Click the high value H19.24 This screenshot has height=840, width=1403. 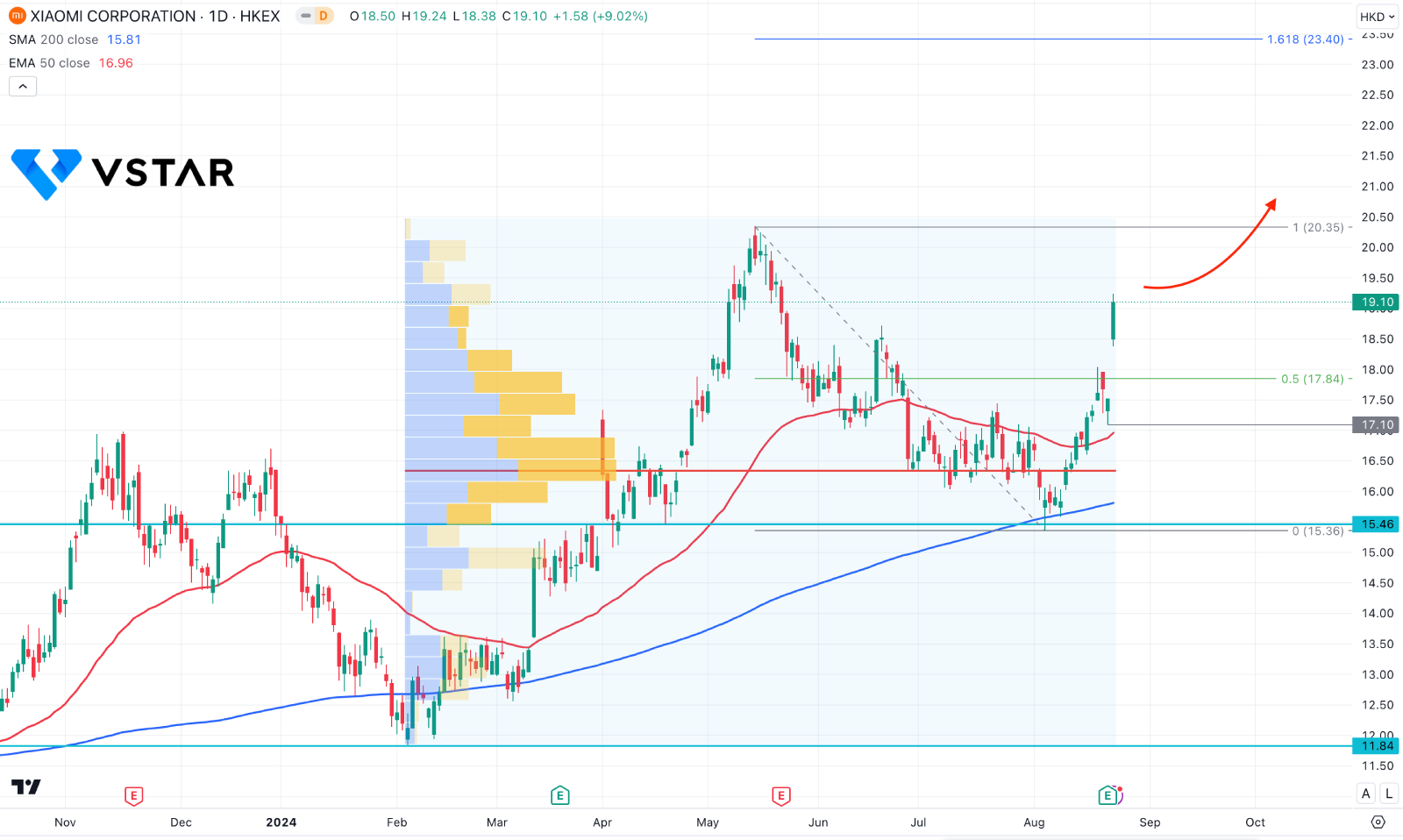424,16
